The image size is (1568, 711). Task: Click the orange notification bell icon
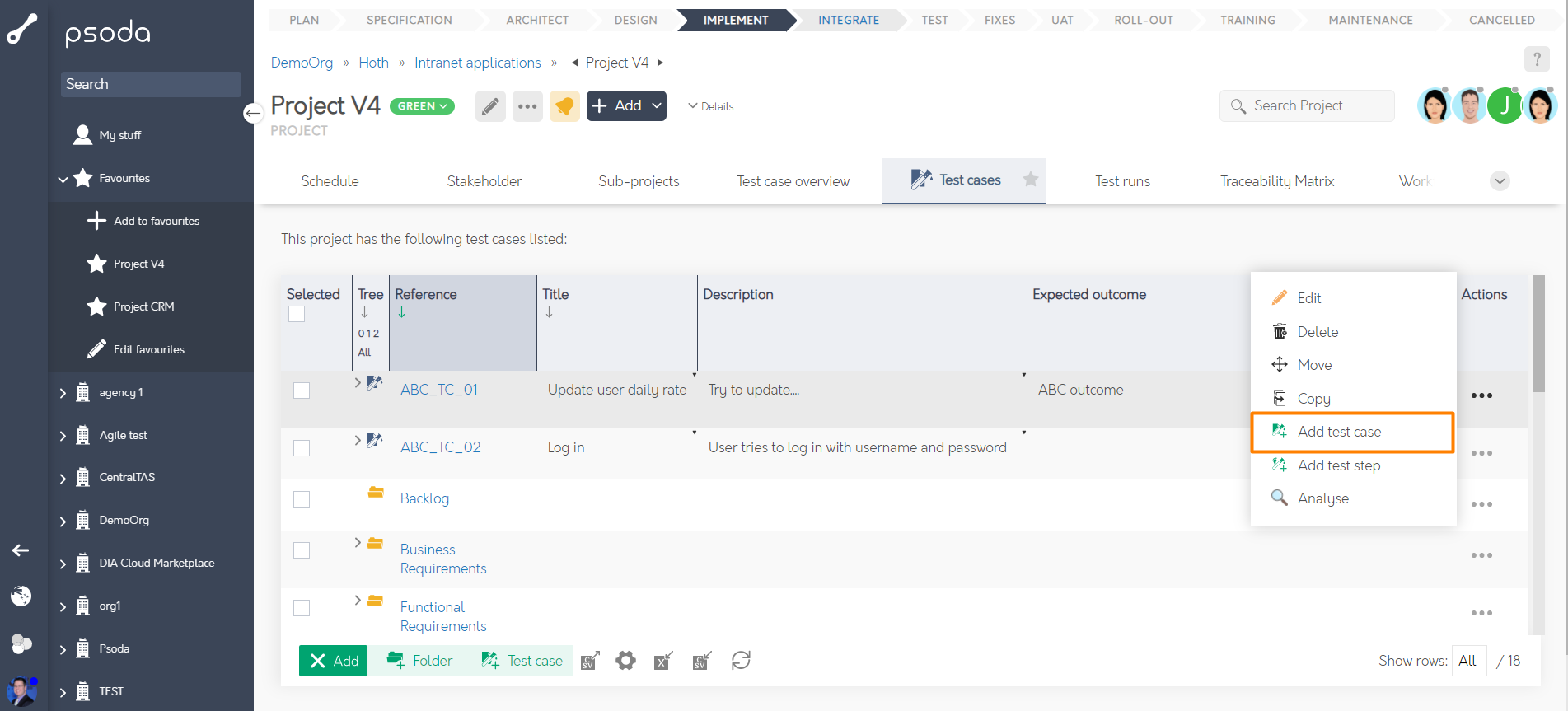(564, 106)
